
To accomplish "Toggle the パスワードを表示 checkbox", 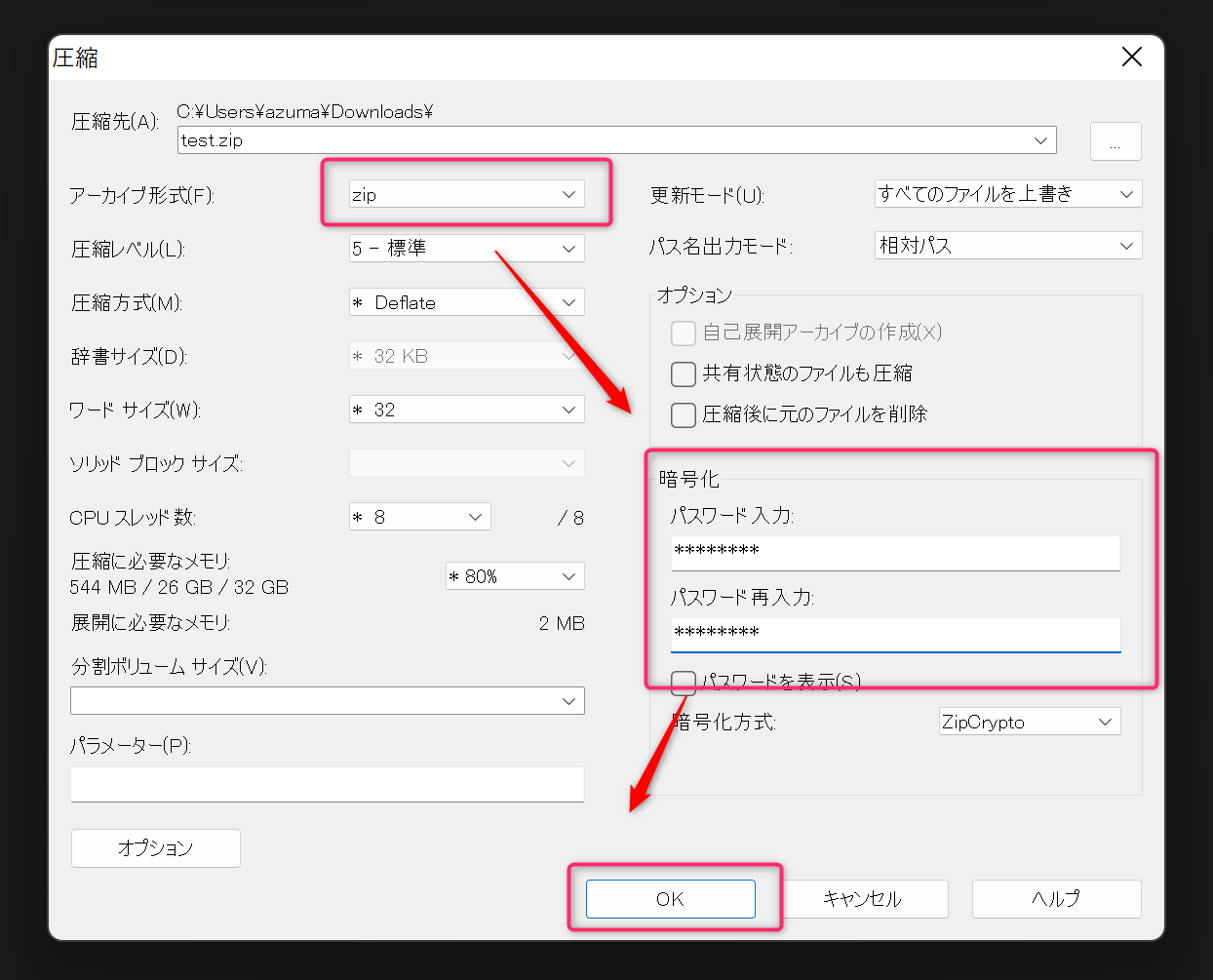I will [x=684, y=682].
